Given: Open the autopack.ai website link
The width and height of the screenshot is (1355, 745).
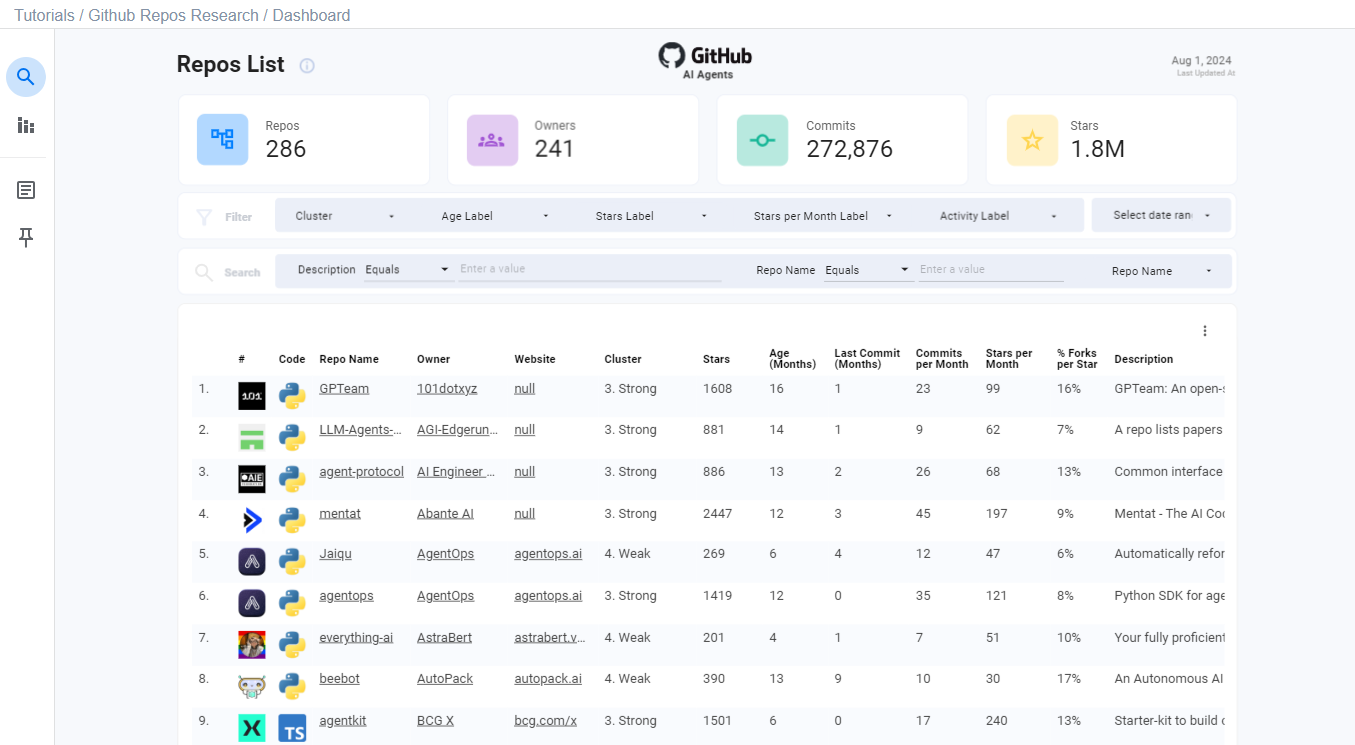Looking at the screenshot, I should (548, 678).
